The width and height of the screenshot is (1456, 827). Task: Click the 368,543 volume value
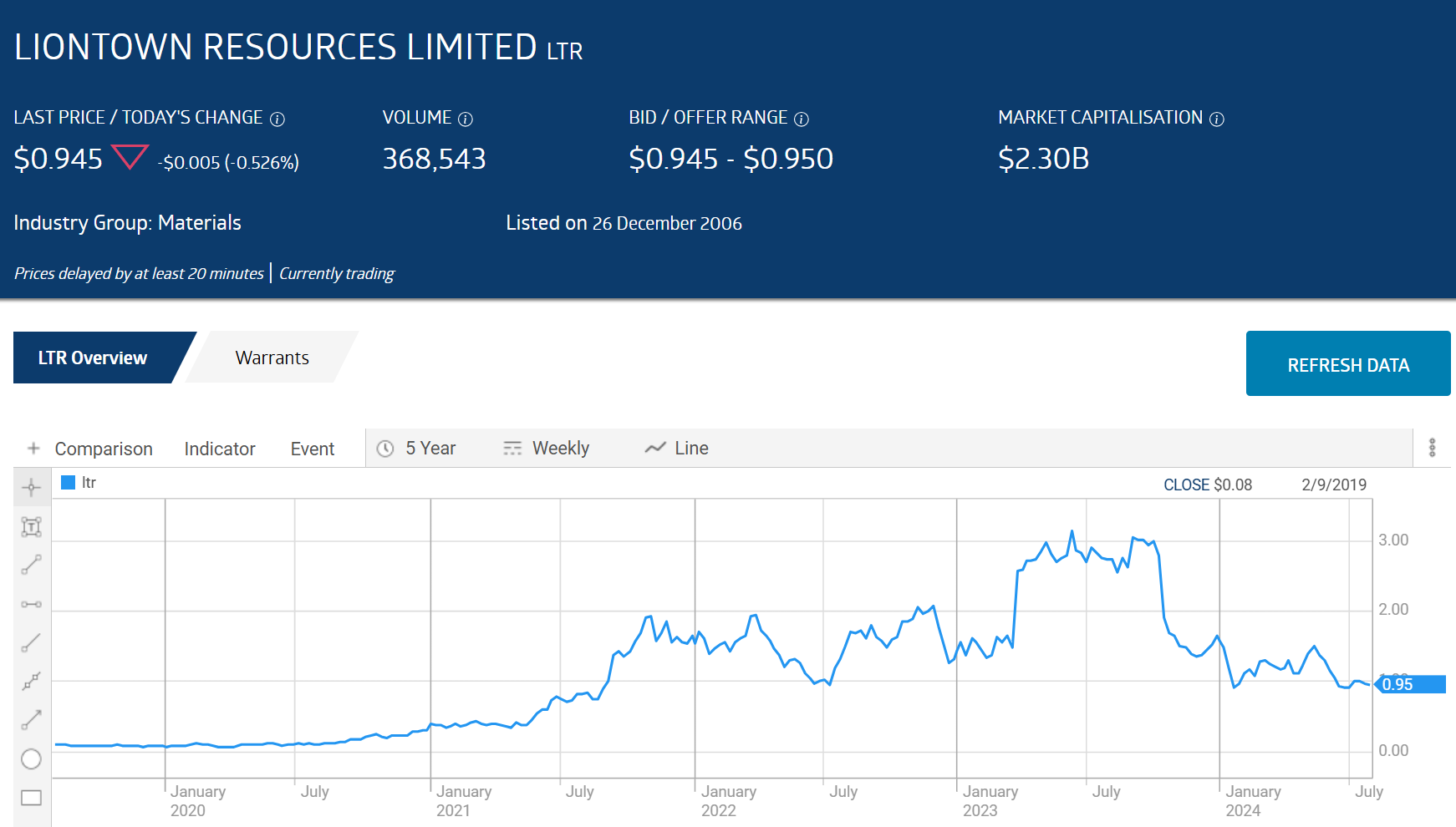[x=434, y=159]
